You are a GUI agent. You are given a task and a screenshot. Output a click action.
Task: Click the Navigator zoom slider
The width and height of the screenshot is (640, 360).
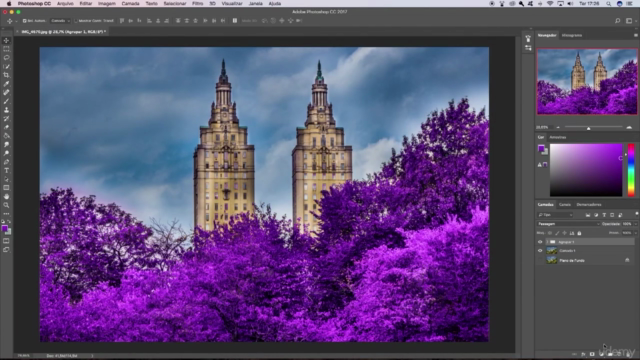click(593, 128)
